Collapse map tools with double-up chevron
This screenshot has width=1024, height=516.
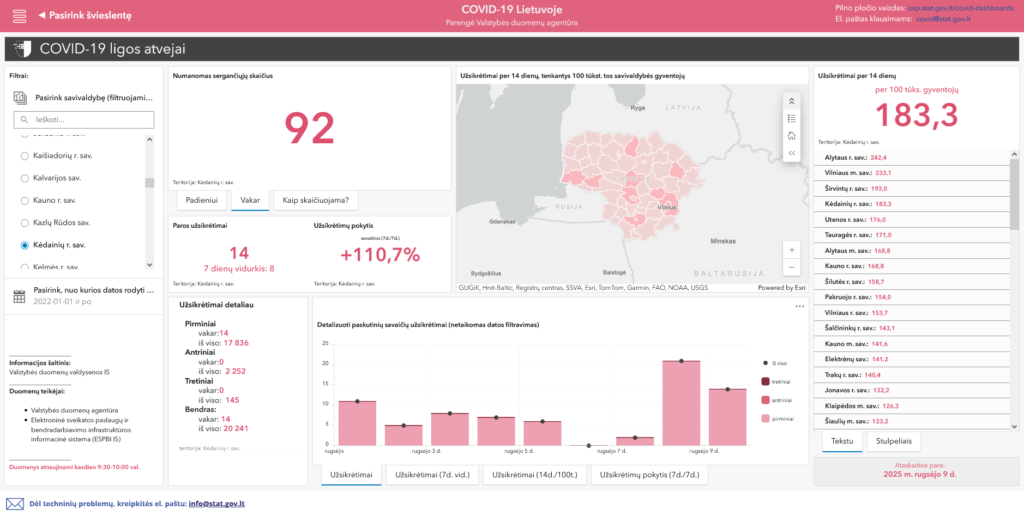click(792, 100)
